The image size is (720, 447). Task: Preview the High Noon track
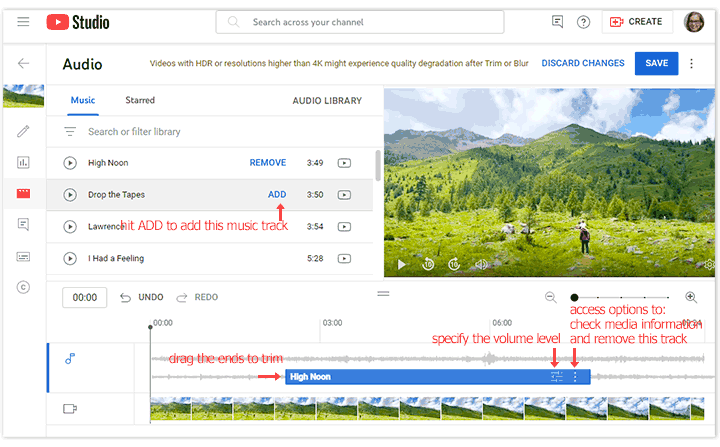tap(70, 163)
